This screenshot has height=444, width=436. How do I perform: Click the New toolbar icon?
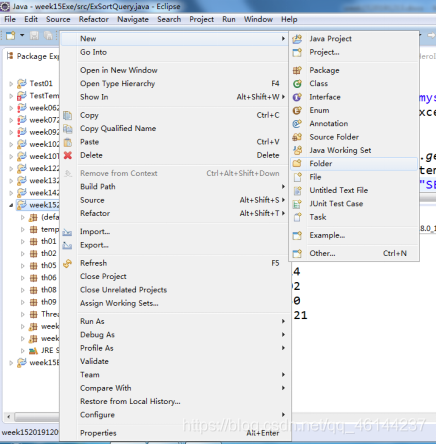tap(10, 35)
